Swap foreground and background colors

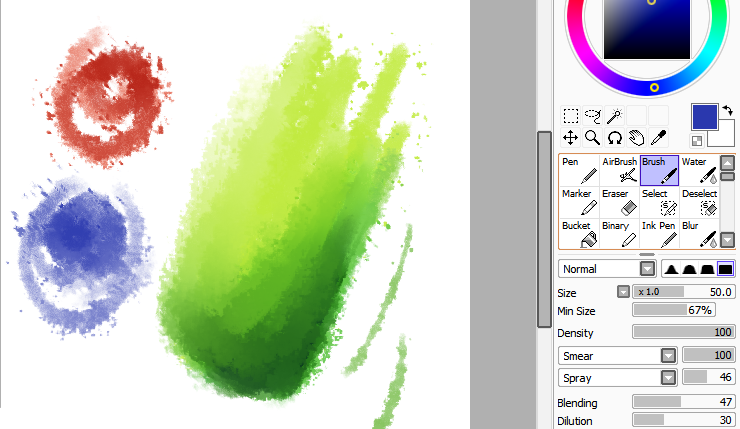click(x=728, y=110)
